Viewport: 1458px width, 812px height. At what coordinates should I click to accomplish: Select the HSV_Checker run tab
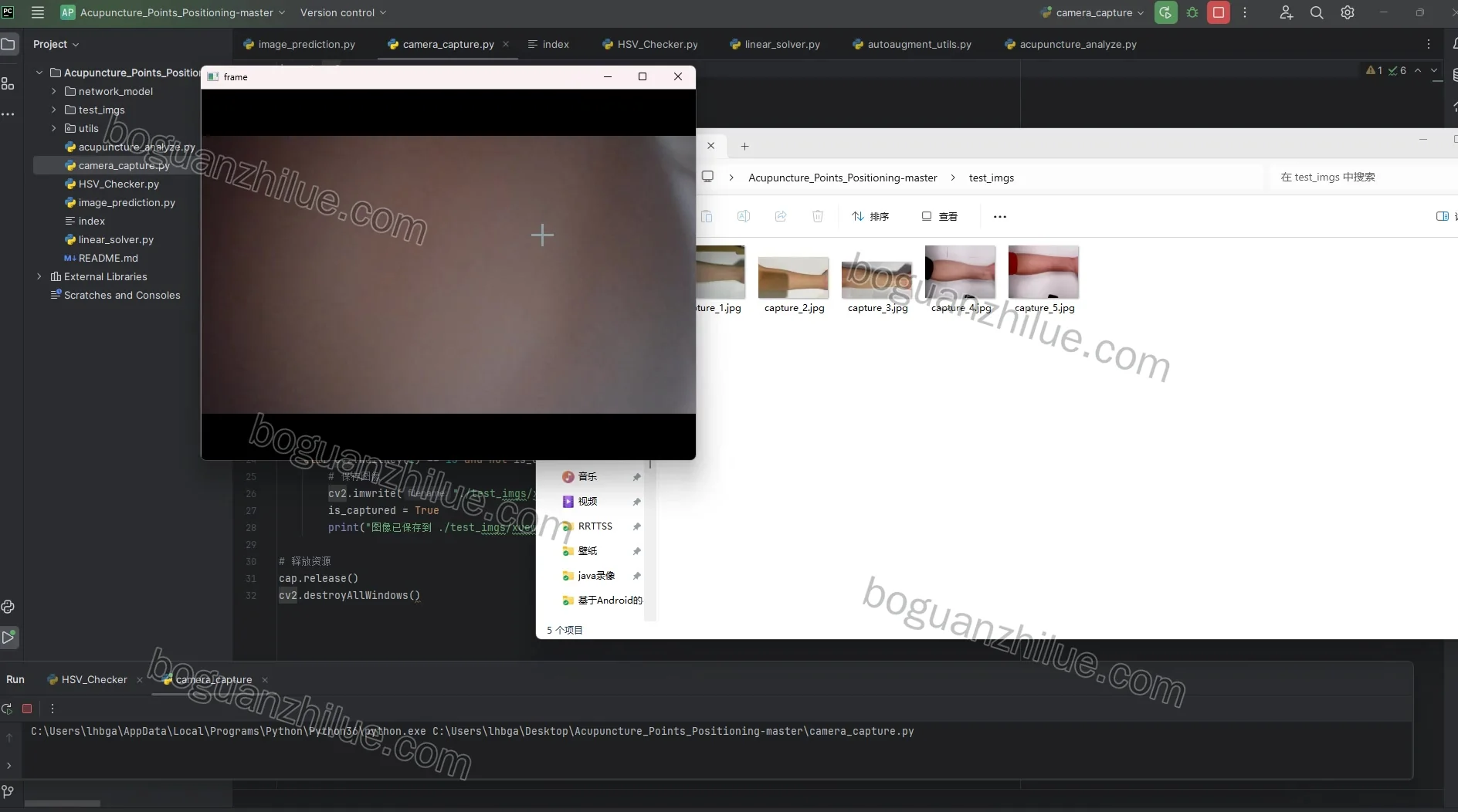click(x=87, y=679)
